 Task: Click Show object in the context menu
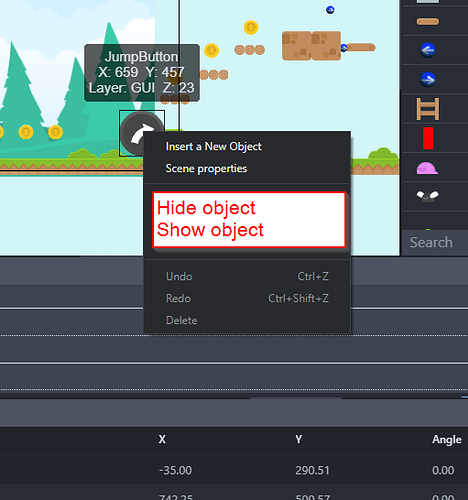(210, 230)
